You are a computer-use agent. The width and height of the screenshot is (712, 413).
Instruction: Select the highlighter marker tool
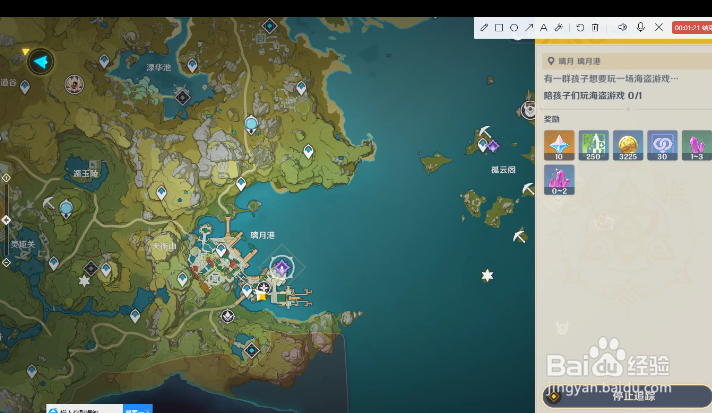(559, 28)
